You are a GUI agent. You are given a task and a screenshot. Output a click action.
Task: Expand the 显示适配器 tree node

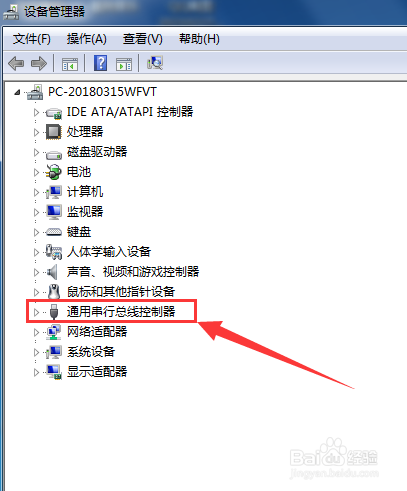36,372
